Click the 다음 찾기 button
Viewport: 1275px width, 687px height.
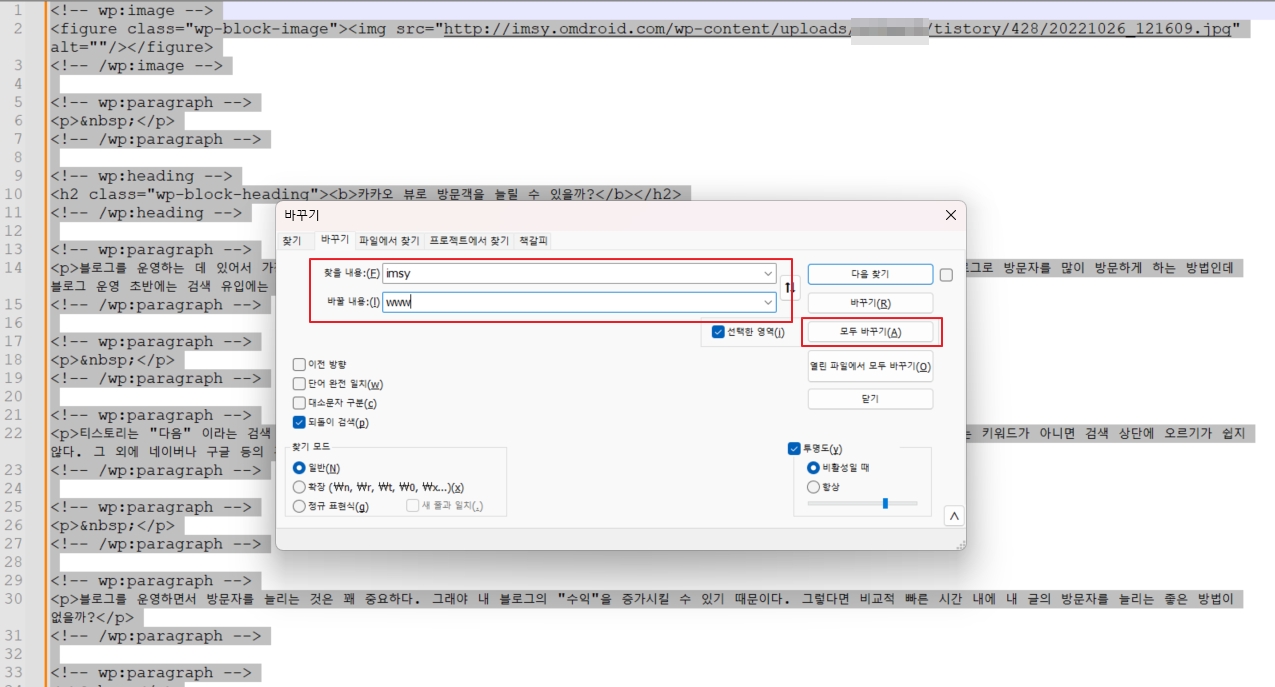tap(869, 274)
